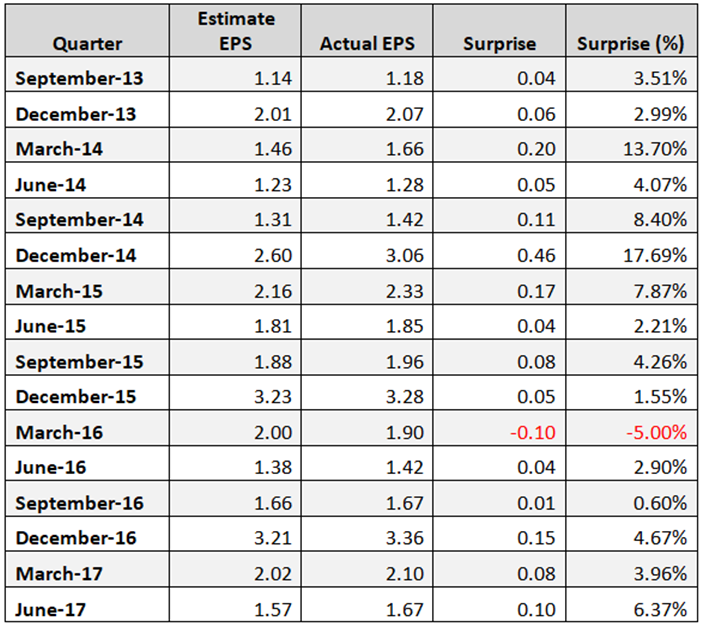Select the March-17 quarter cell
This screenshot has width=703, height=626.
tap(87, 569)
